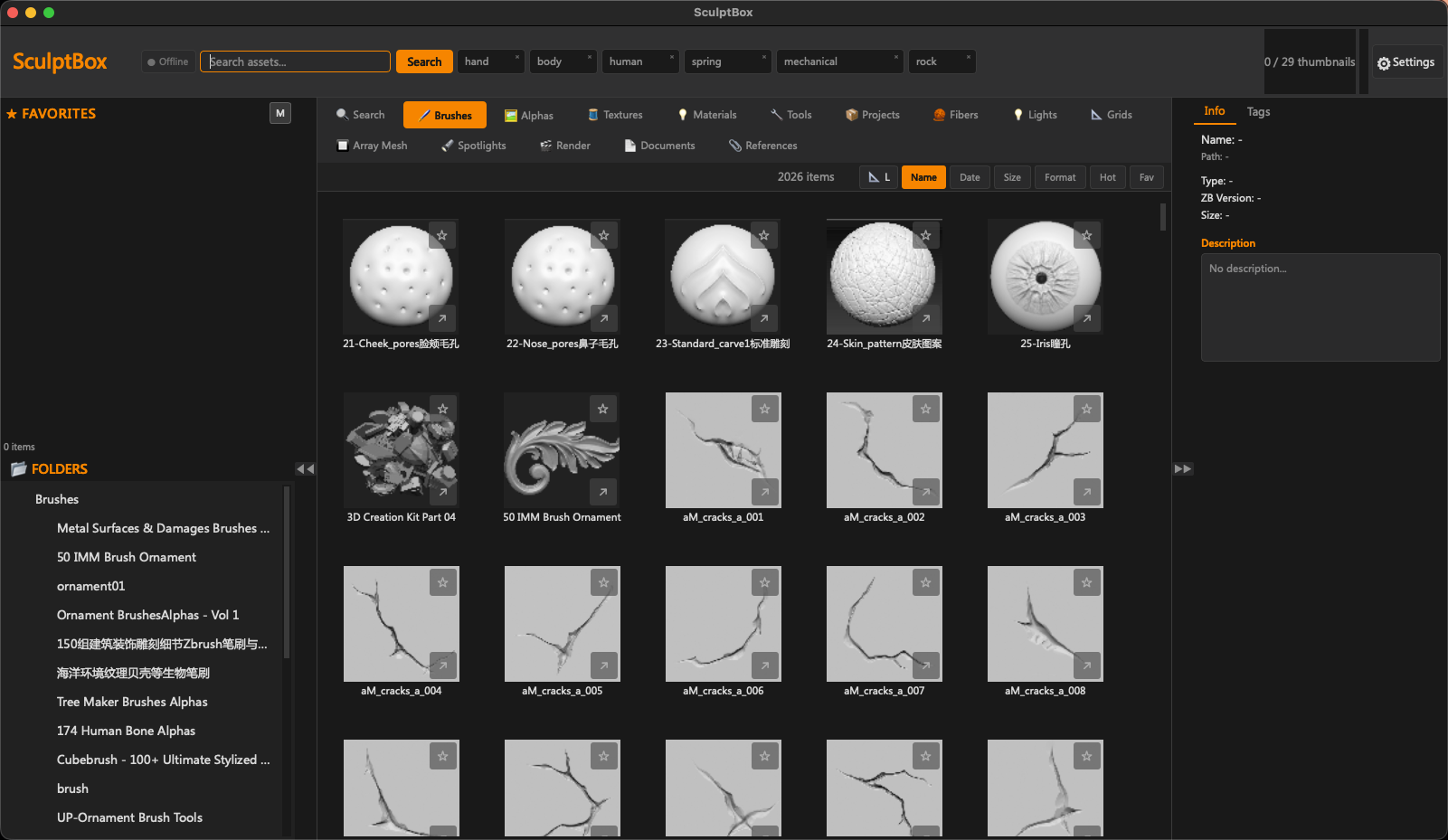Open the Tags tab
The height and width of the screenshot is (840, 1448).
tap(1258, 112)
